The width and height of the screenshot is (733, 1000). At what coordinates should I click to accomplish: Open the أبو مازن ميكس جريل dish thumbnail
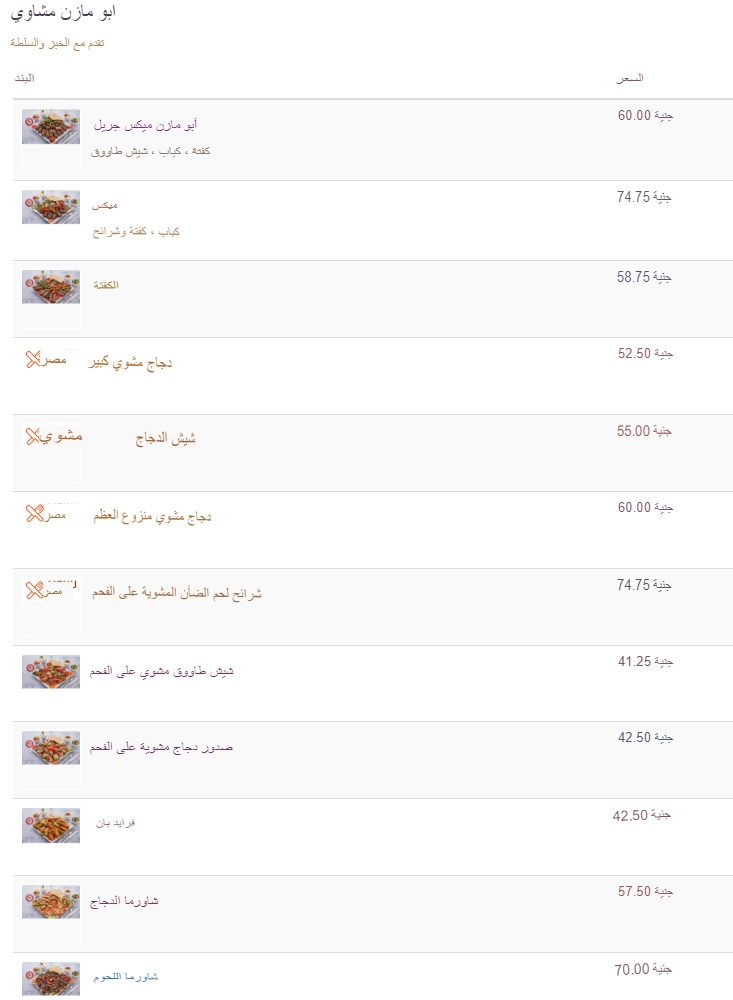[x=51, y=126]
